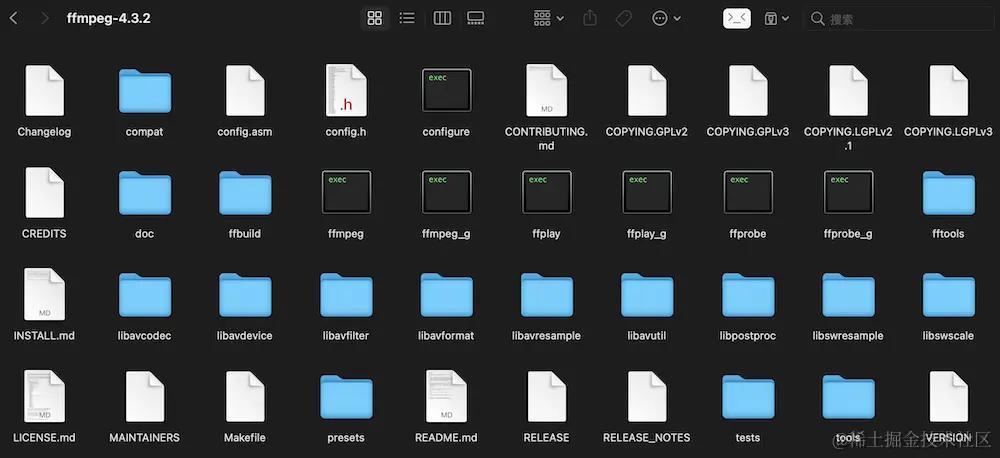Image resolution: width=1000 pixels, height=458 pixels.
Task: Go back with the left chevron button
Action: coord(13,18)
